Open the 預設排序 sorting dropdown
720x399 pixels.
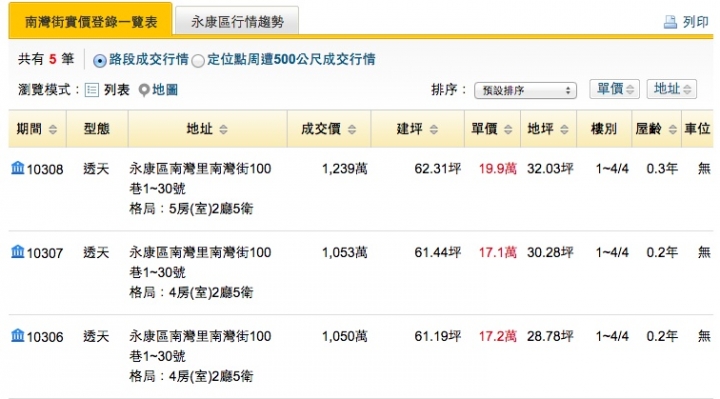[x=525, y=90]
